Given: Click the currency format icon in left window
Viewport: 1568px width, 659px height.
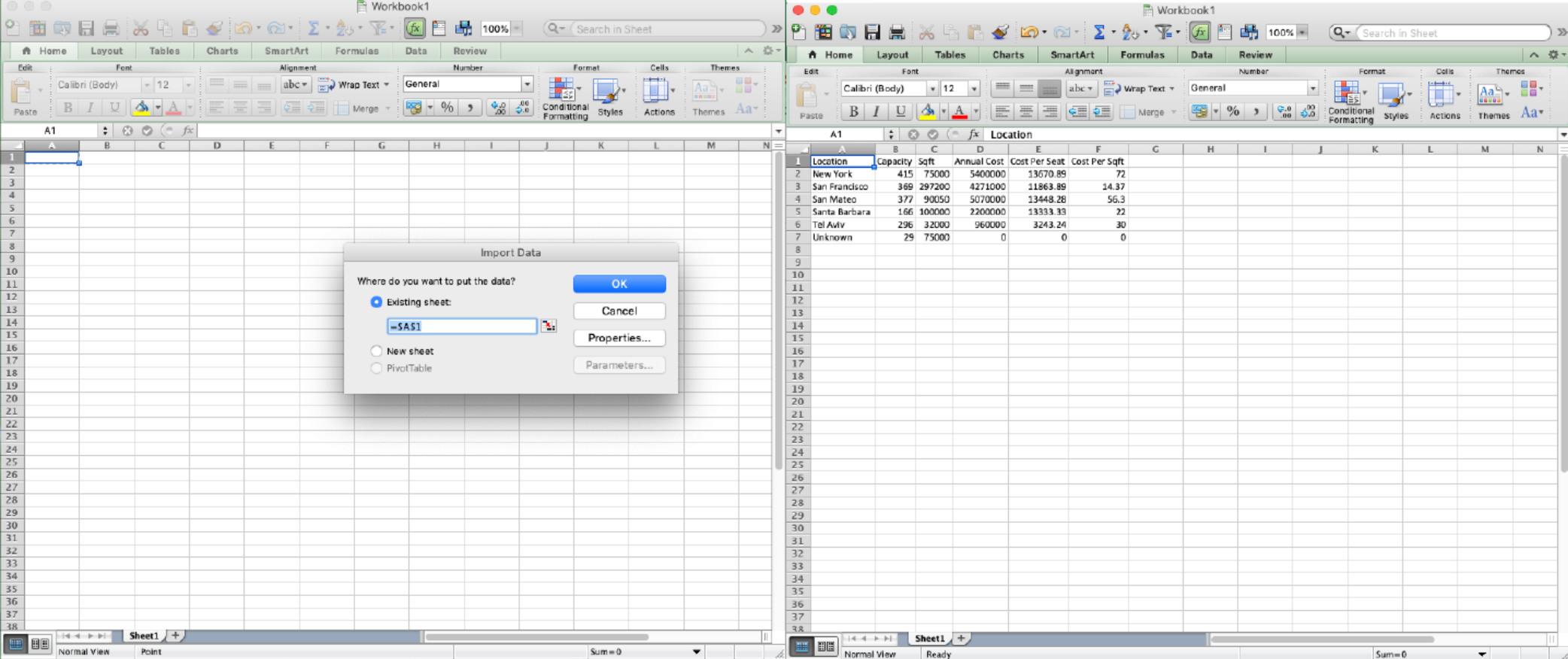Looking at the screenshot, I should (413, 108).
